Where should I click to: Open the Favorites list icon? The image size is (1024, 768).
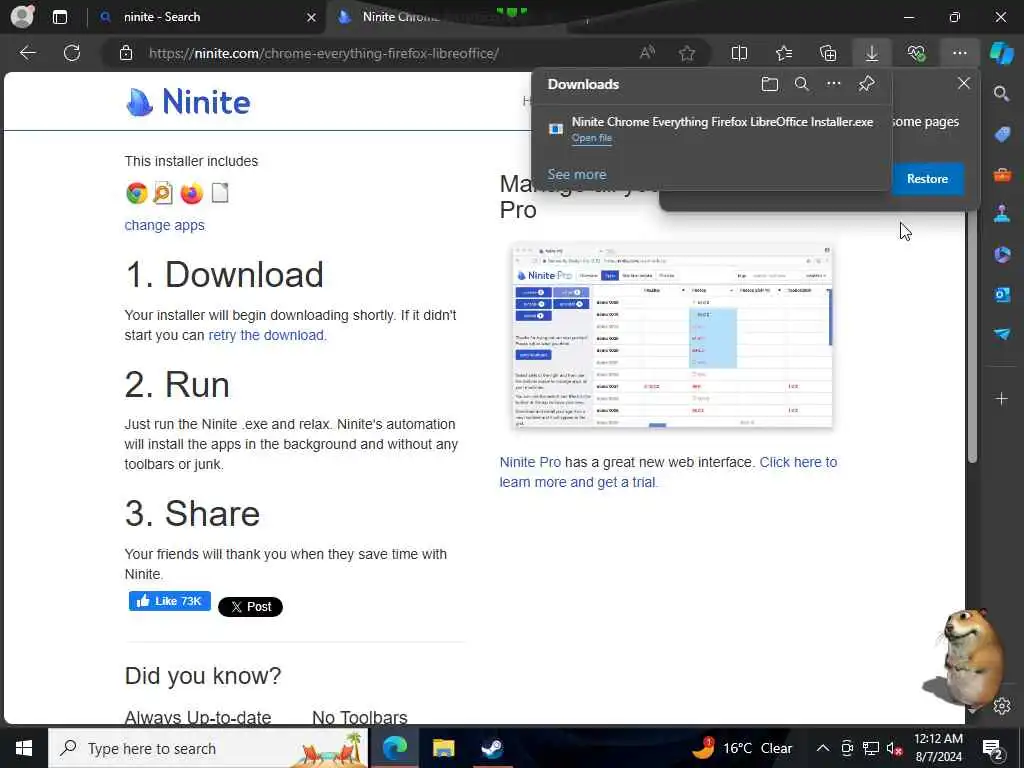pos(784,53)
